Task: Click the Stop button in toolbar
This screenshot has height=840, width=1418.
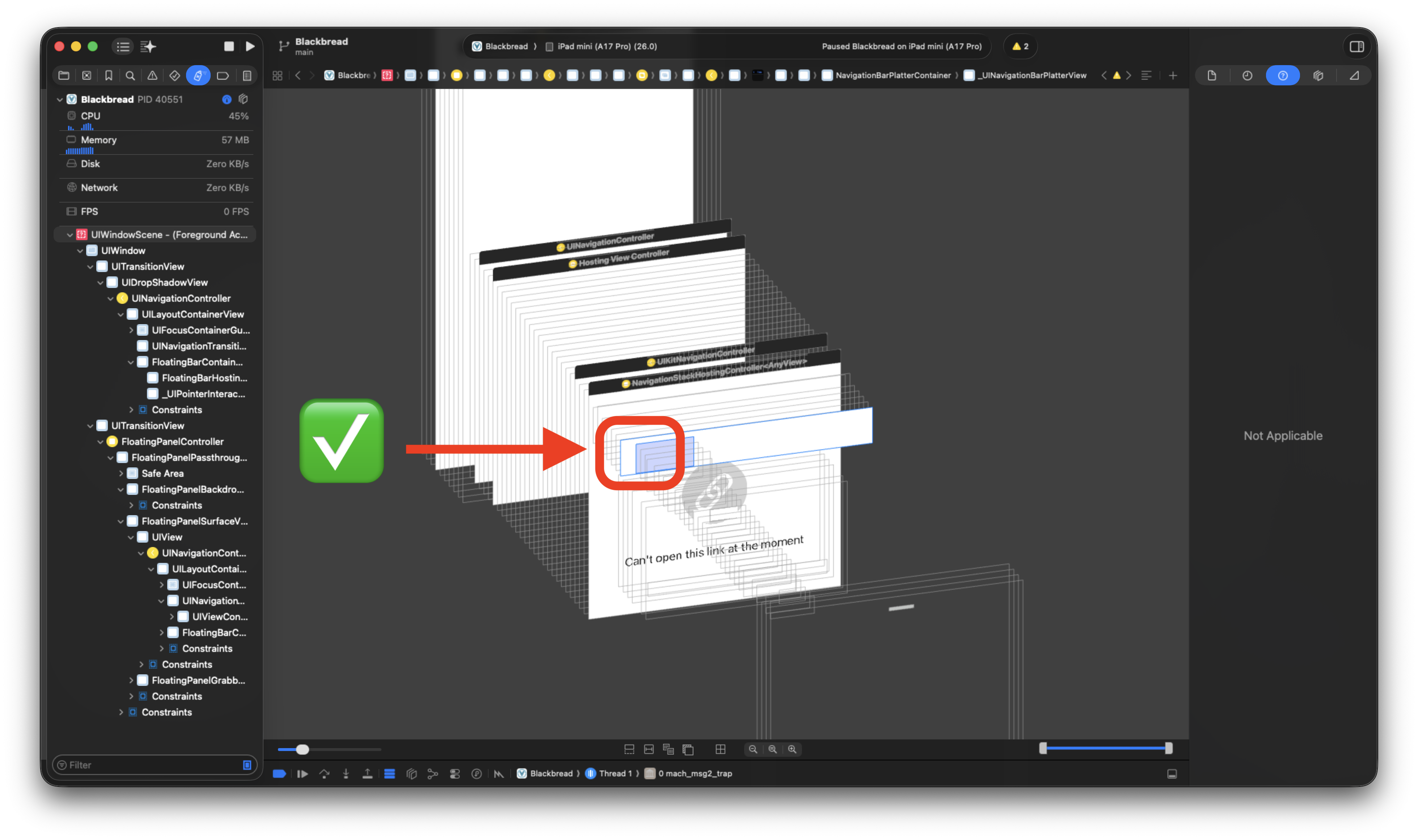Action: coord(229,46)
